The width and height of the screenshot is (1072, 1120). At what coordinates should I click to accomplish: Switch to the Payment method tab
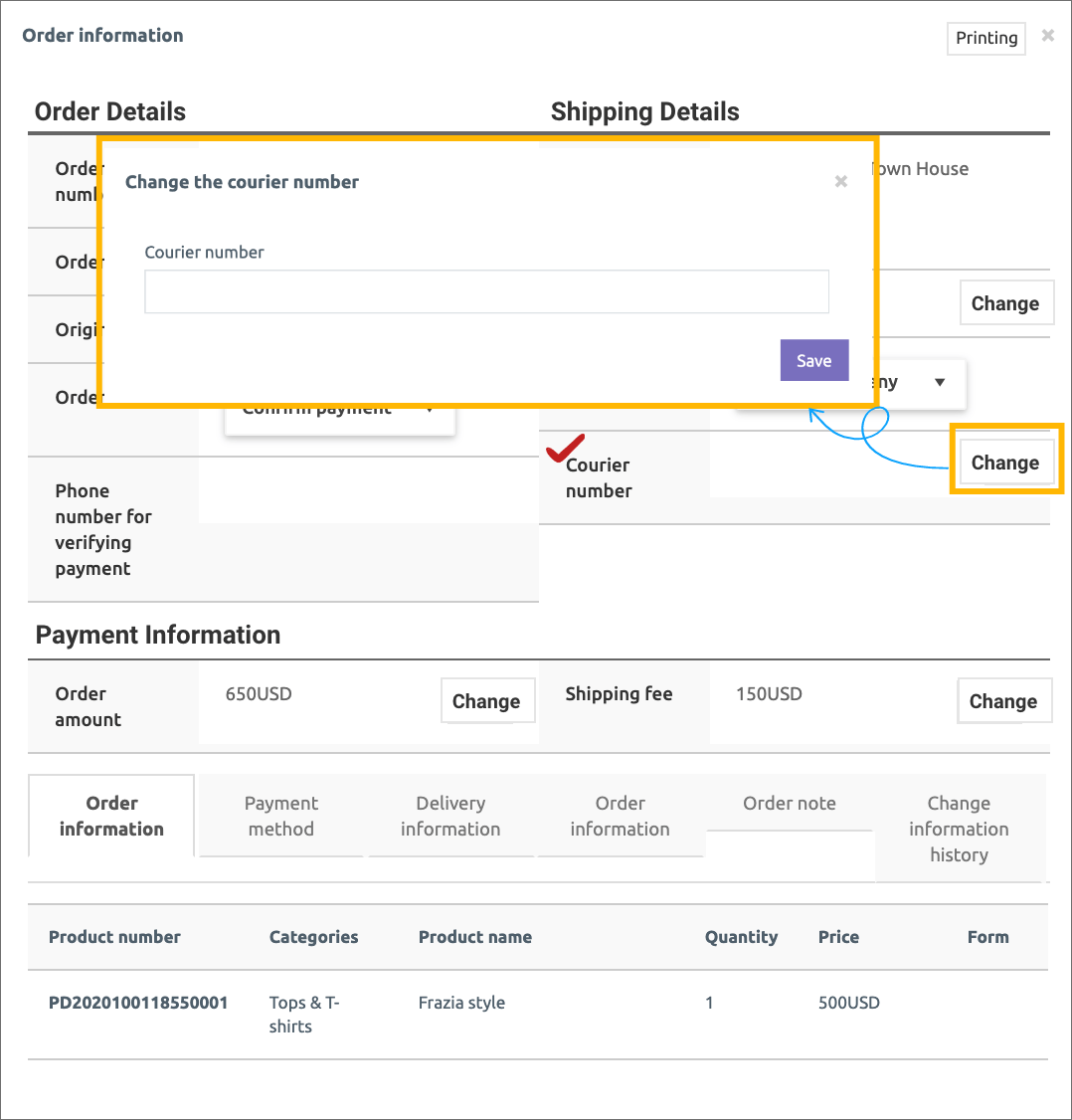(280, 816)
